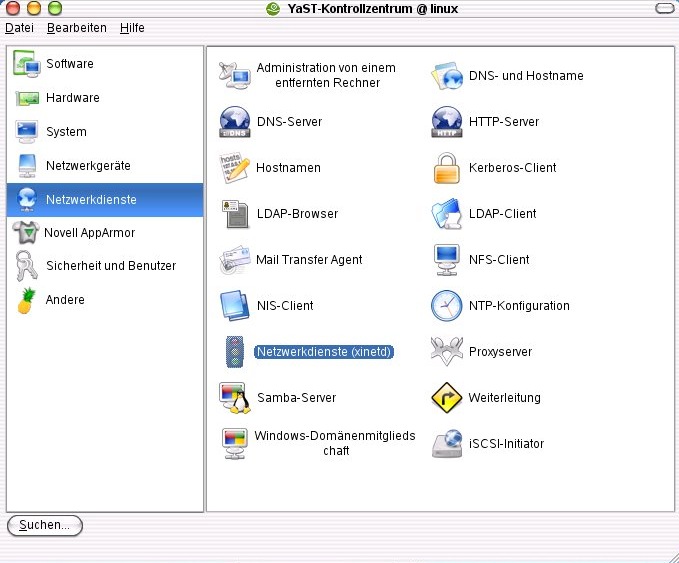Screen dimensions: 679x563
Task: Open the NTP-Konfiguration clock icon
Action: [446, 306]
